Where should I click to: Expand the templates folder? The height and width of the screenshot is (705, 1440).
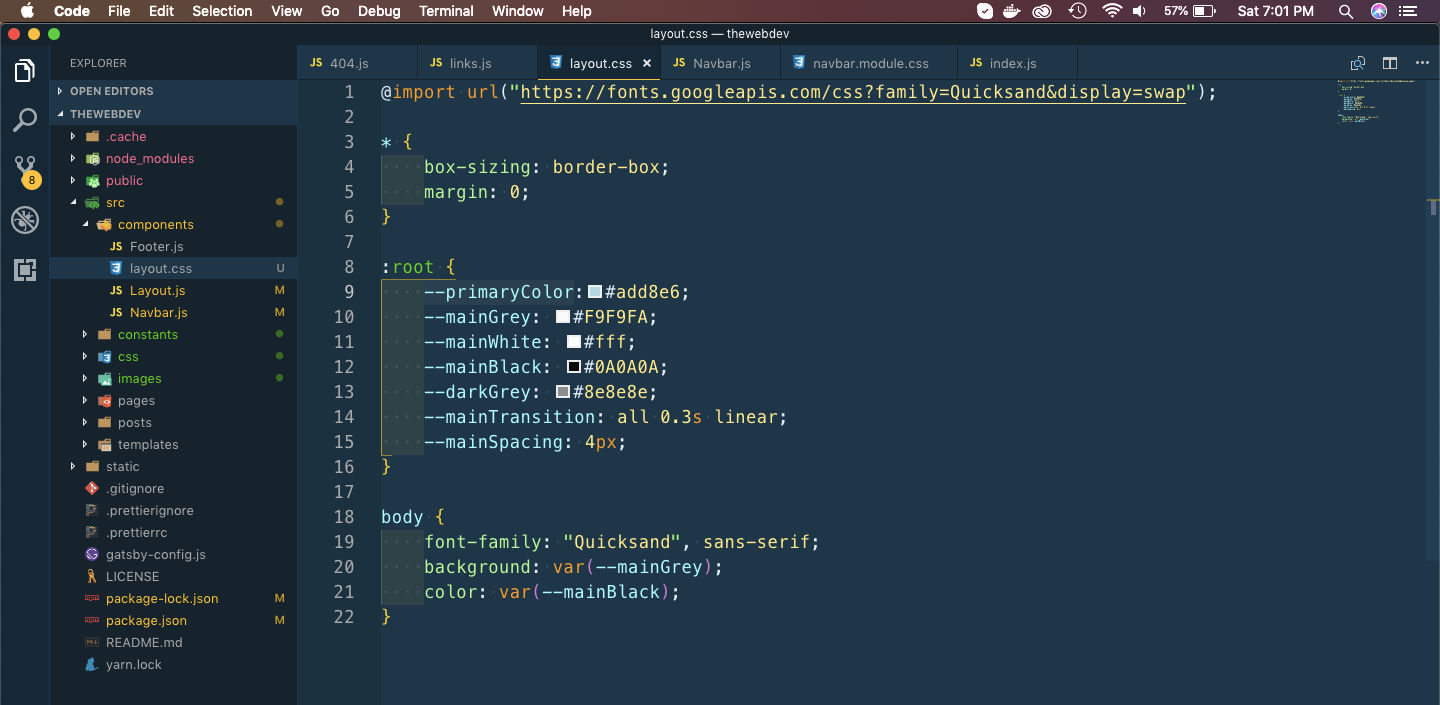tap(85, 444)
